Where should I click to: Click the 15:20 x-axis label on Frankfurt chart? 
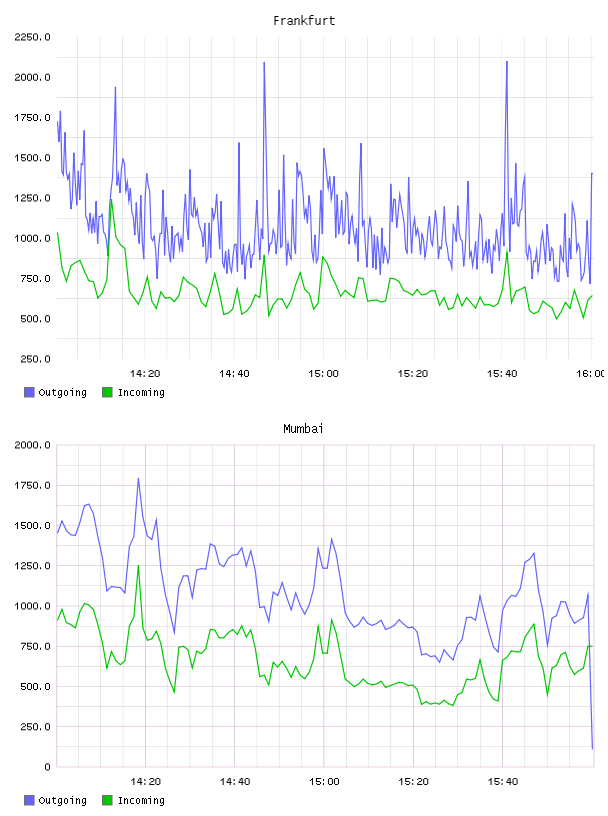click(x=413, y=374)
